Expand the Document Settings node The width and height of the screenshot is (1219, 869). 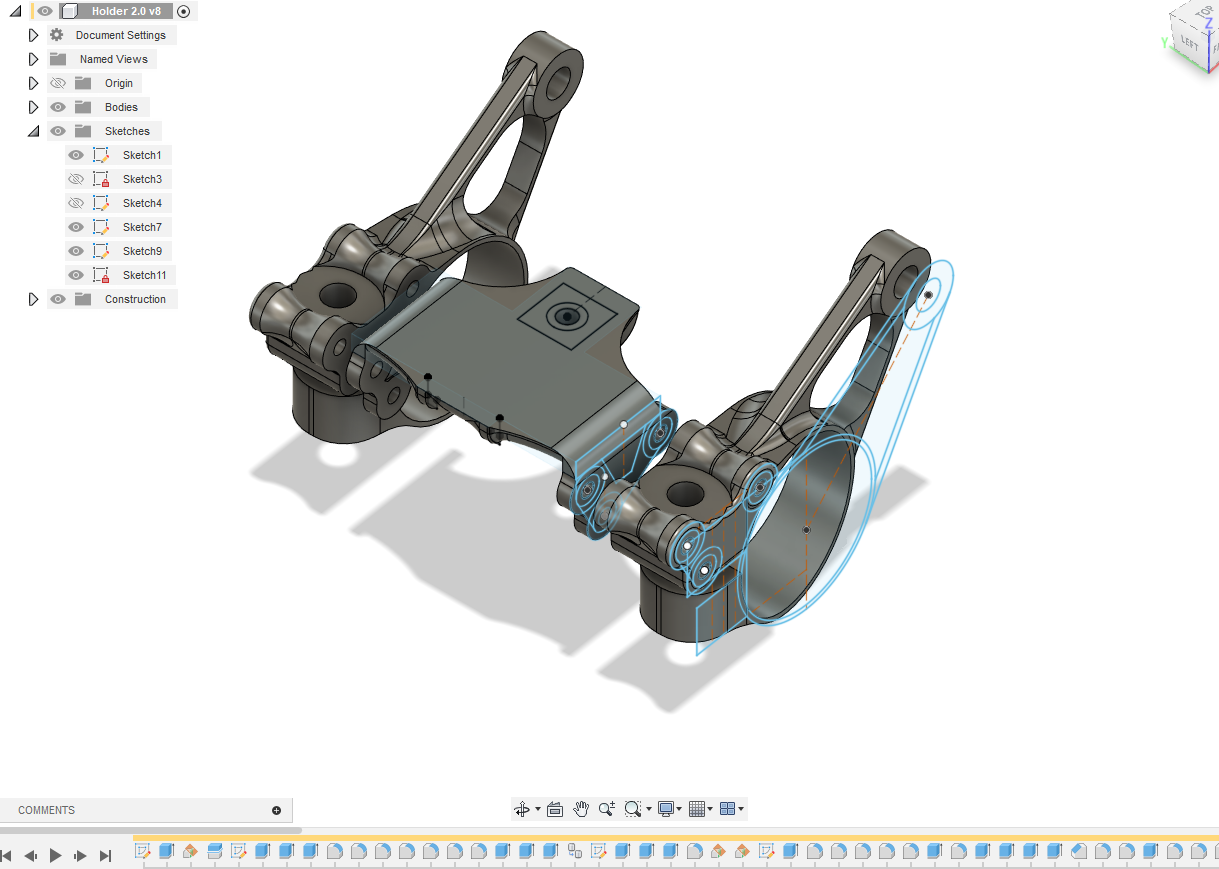point(33,35)
